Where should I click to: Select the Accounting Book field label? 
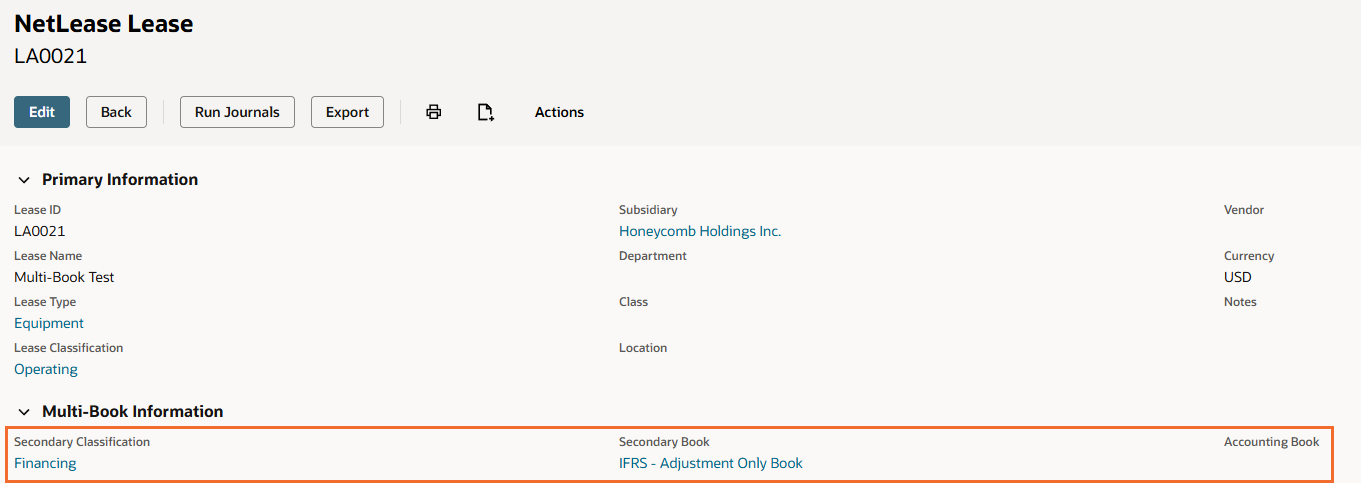[x=1271, y=442]
